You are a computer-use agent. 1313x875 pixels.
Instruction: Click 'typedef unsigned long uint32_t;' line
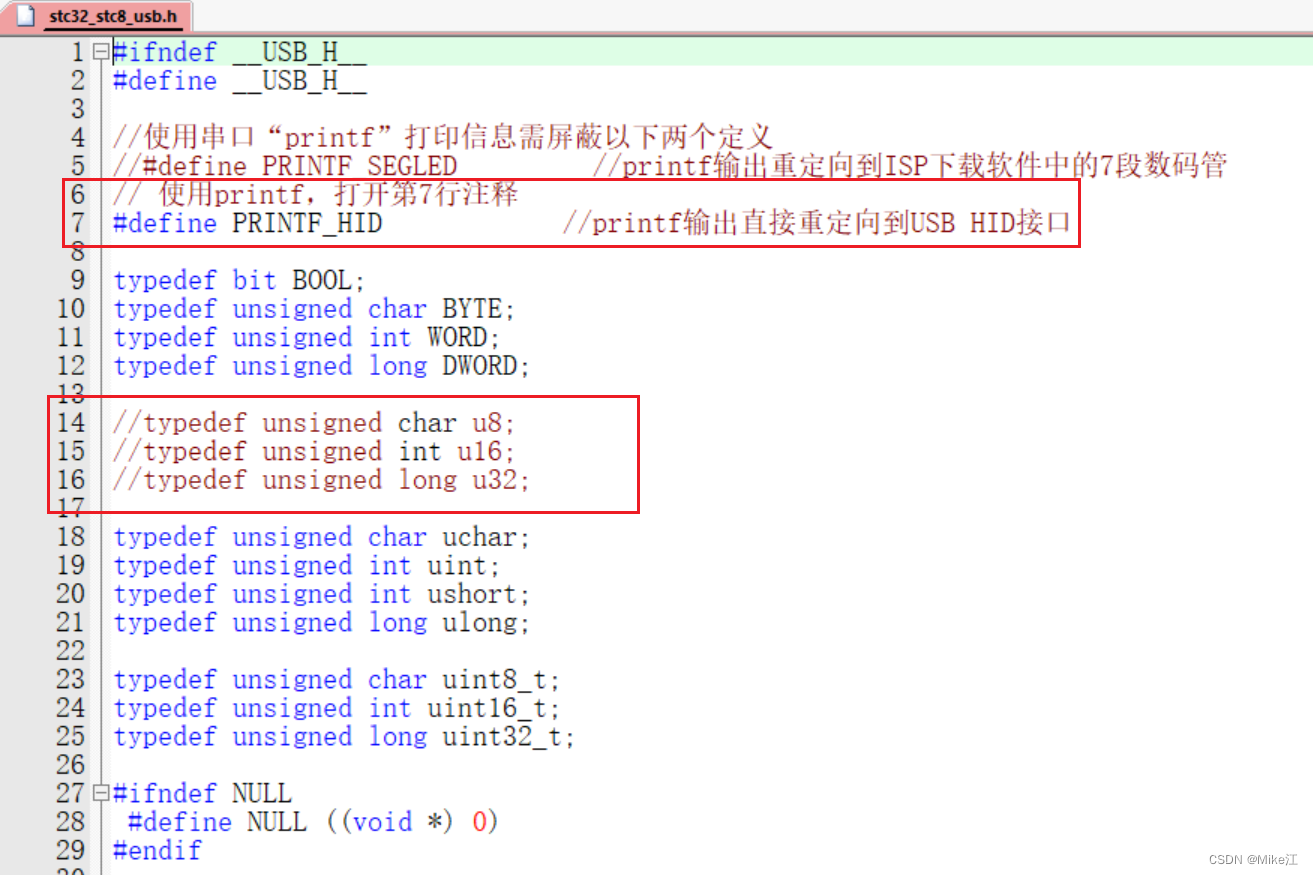345,737
